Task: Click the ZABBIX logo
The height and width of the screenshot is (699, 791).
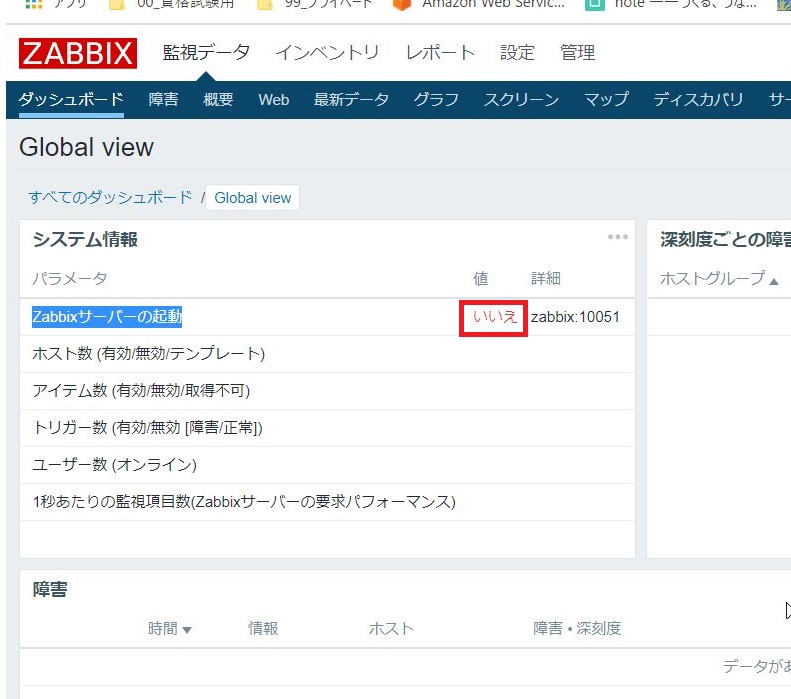Action: (78, 53)
